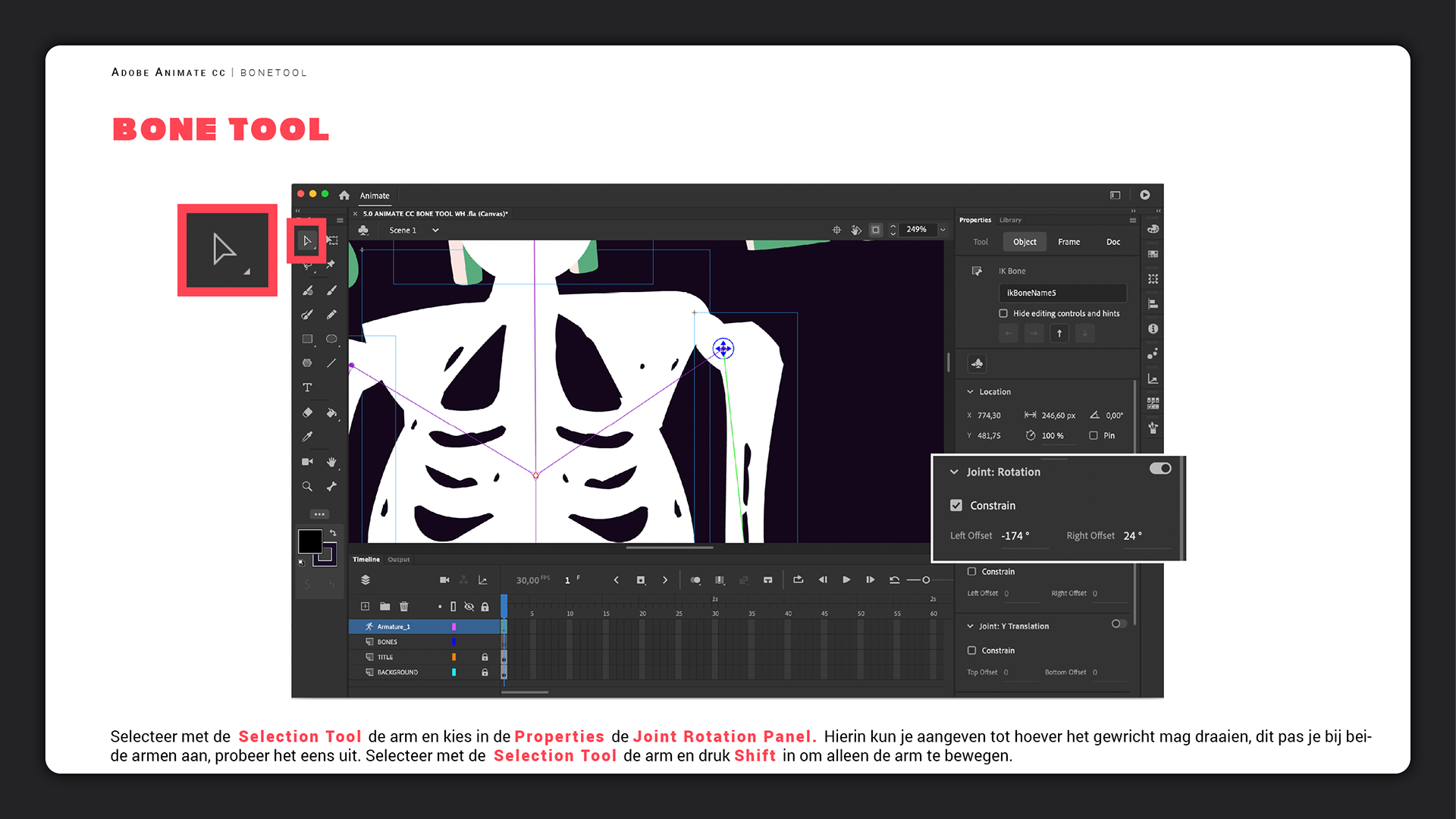
Task: Select the Zoom magnifier tool
Action: click(307, 486)
